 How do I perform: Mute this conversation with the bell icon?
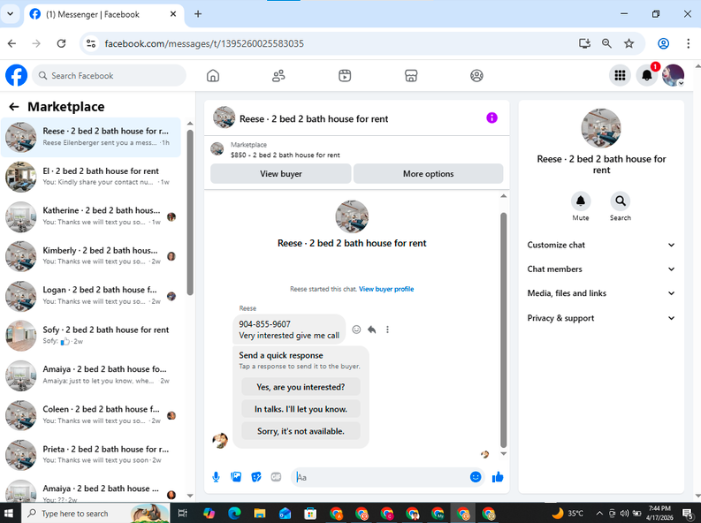click(x=580, y=201)
